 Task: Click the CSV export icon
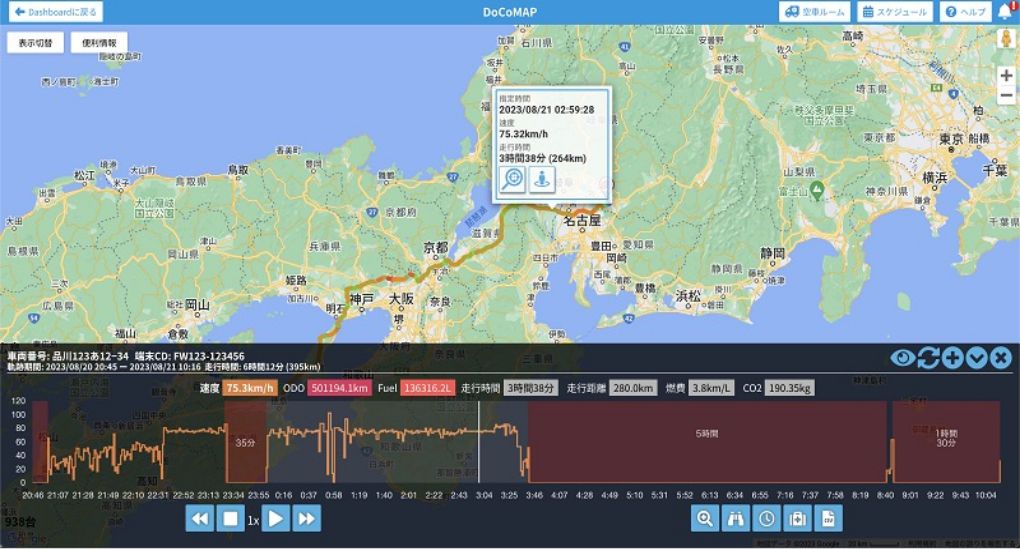[x=829, y=518]
